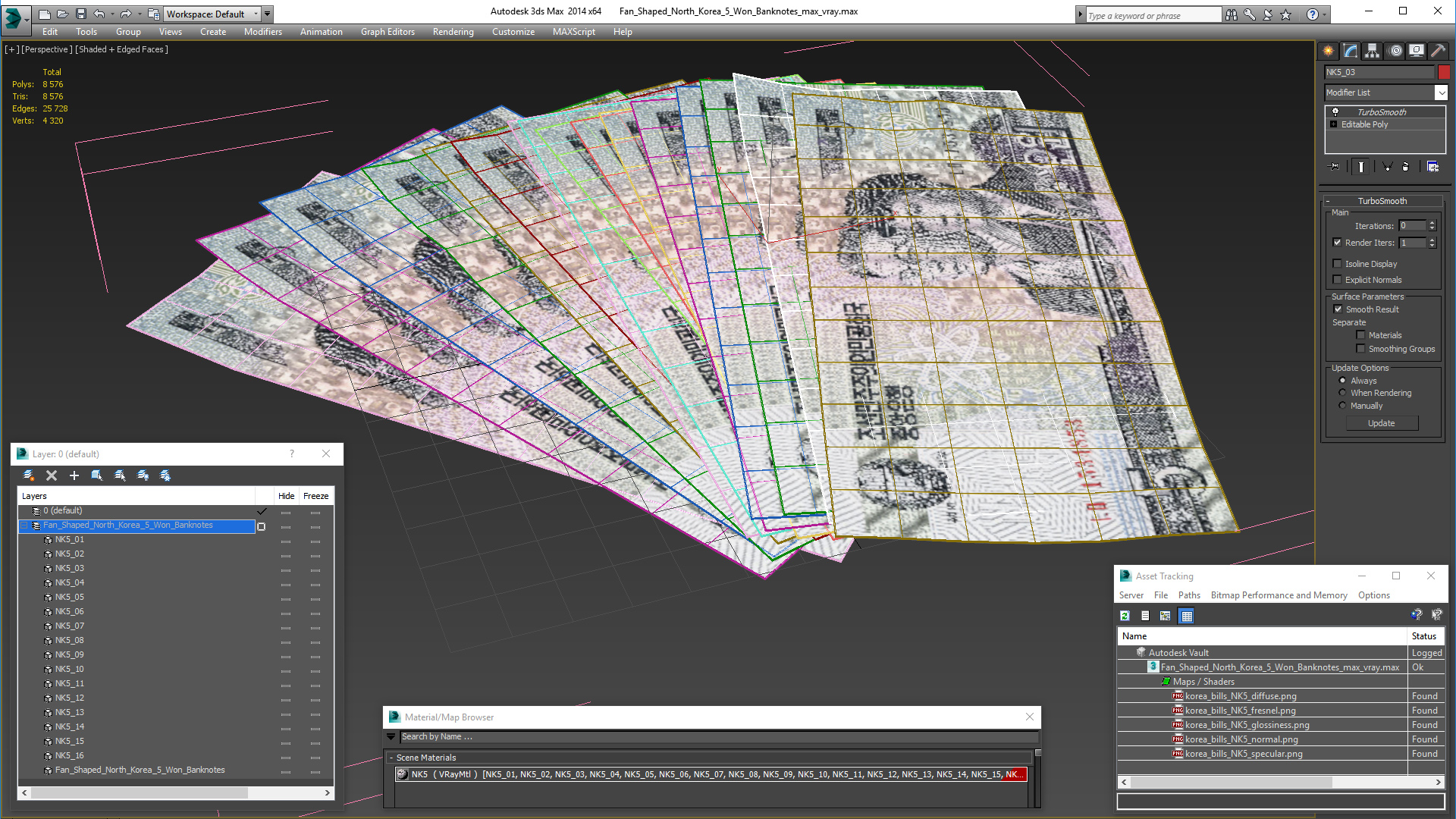The width and height of the screenshot is (1456, 819).
Task: Click the Hide column header
Action: point(286,496)
